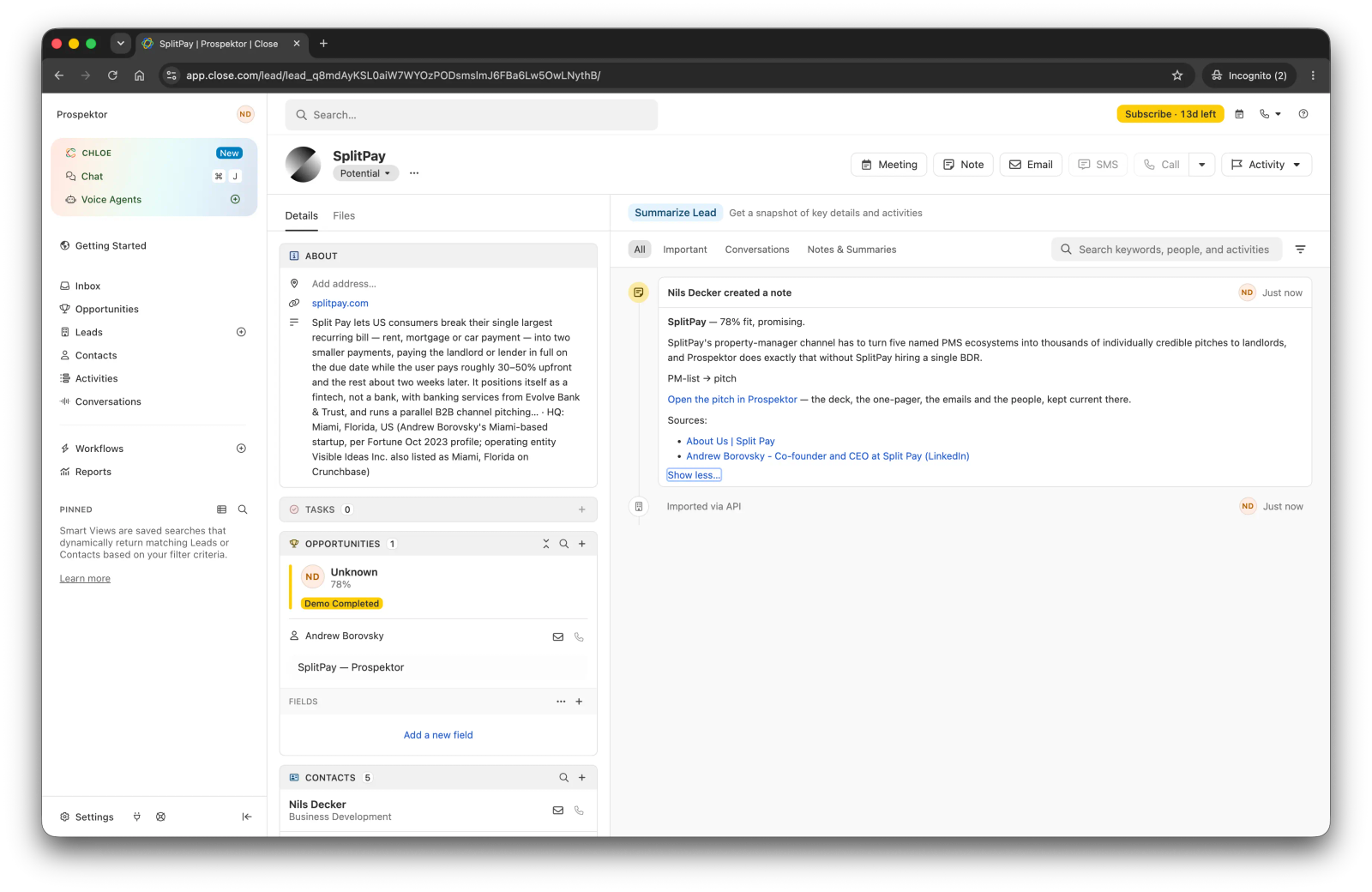Focus the main Search field

[472, 115]
